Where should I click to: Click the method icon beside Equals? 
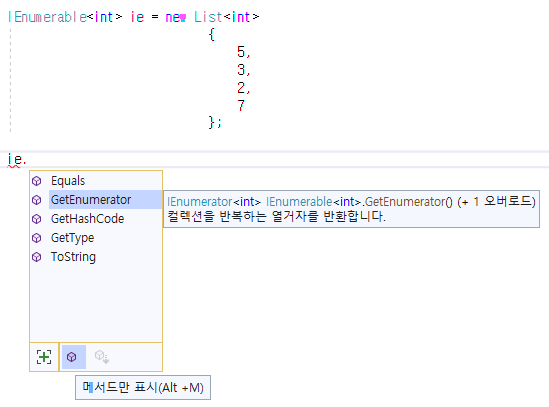36,181
